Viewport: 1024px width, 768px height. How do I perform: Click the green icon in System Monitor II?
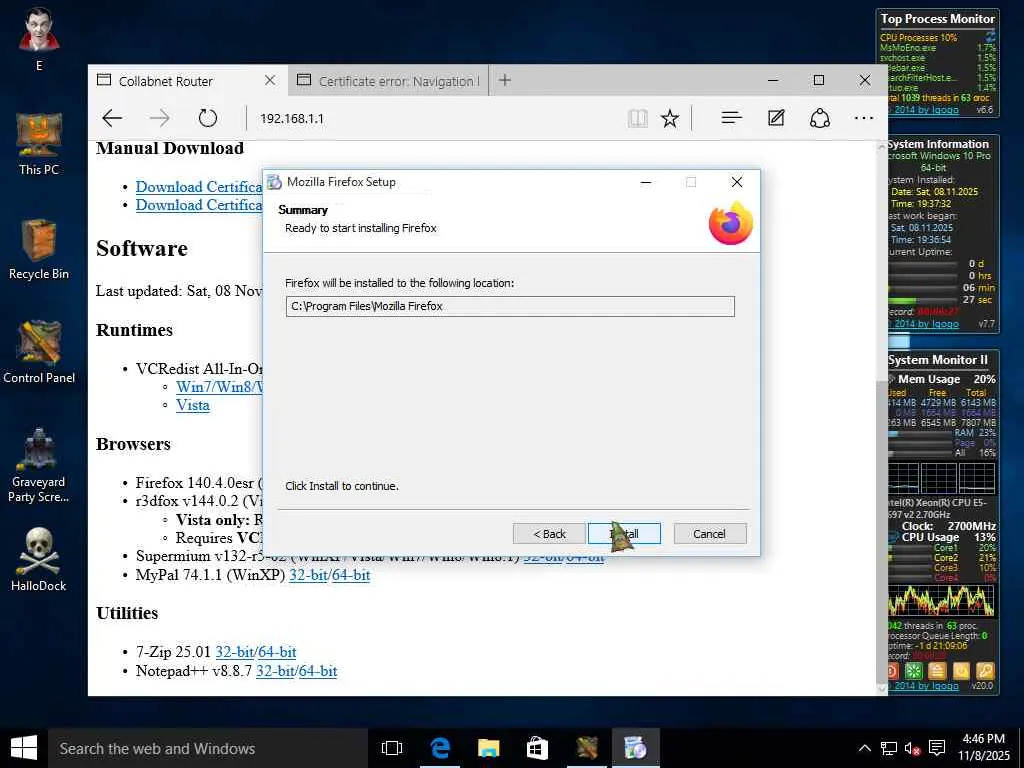(914, 671)
